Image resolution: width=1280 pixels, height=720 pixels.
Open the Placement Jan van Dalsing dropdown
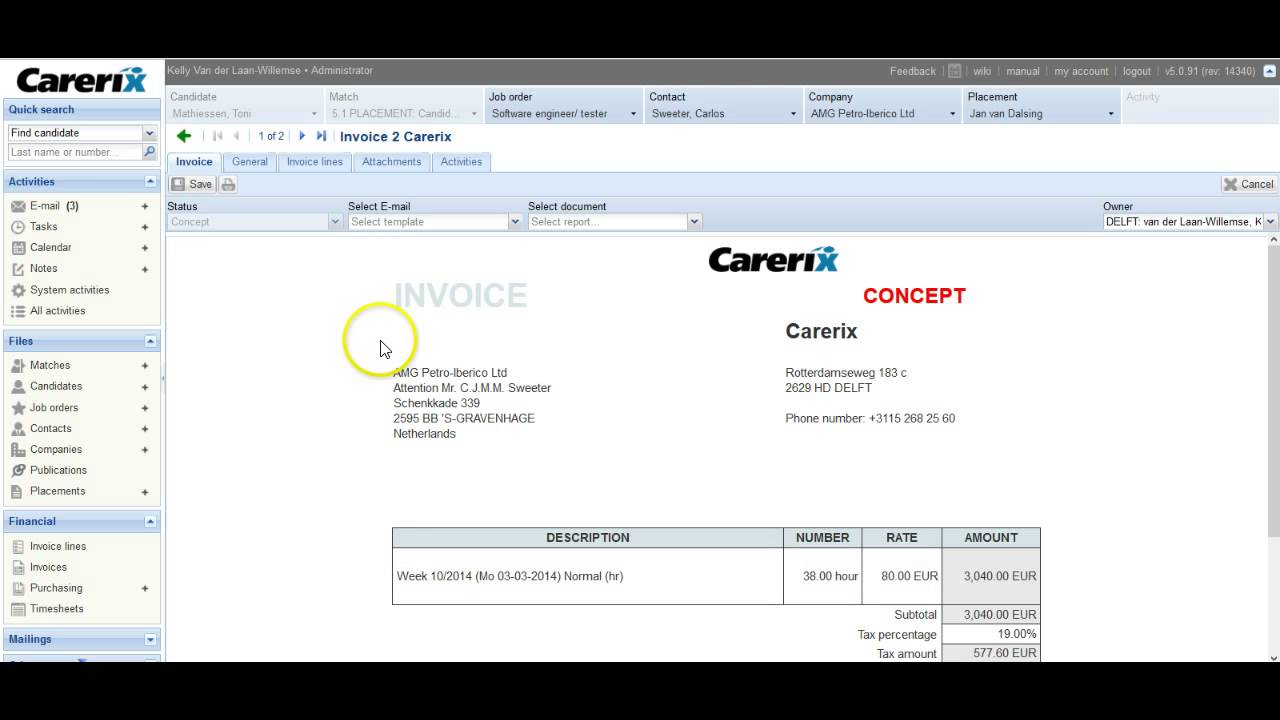(x=1110, y=114)
